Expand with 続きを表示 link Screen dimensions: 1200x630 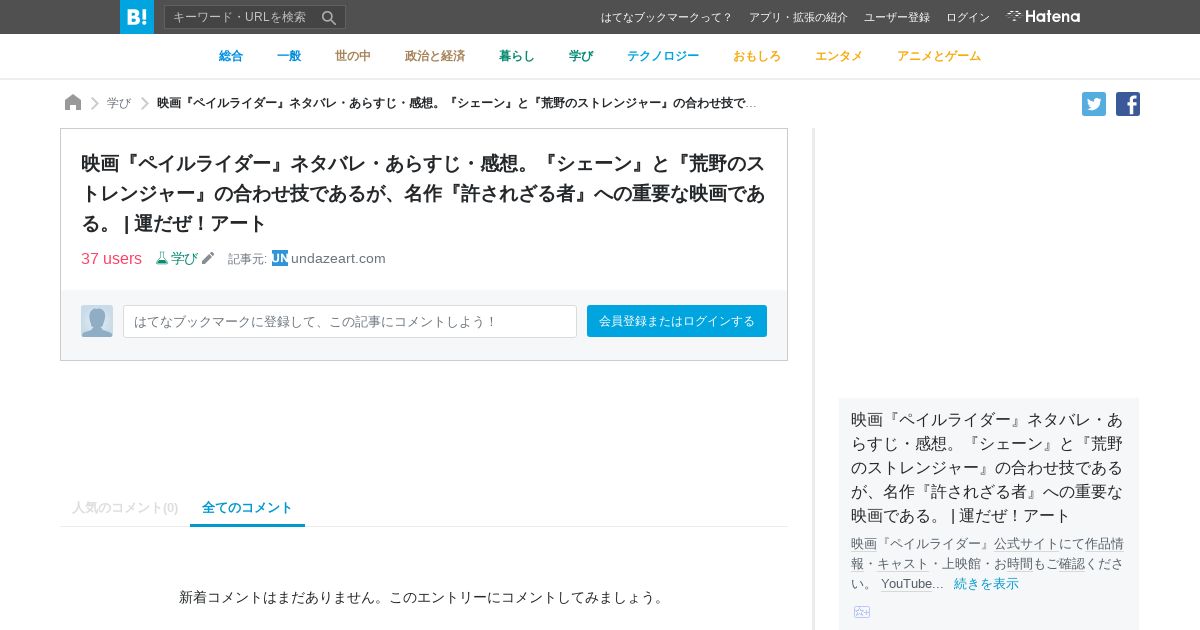986,583
